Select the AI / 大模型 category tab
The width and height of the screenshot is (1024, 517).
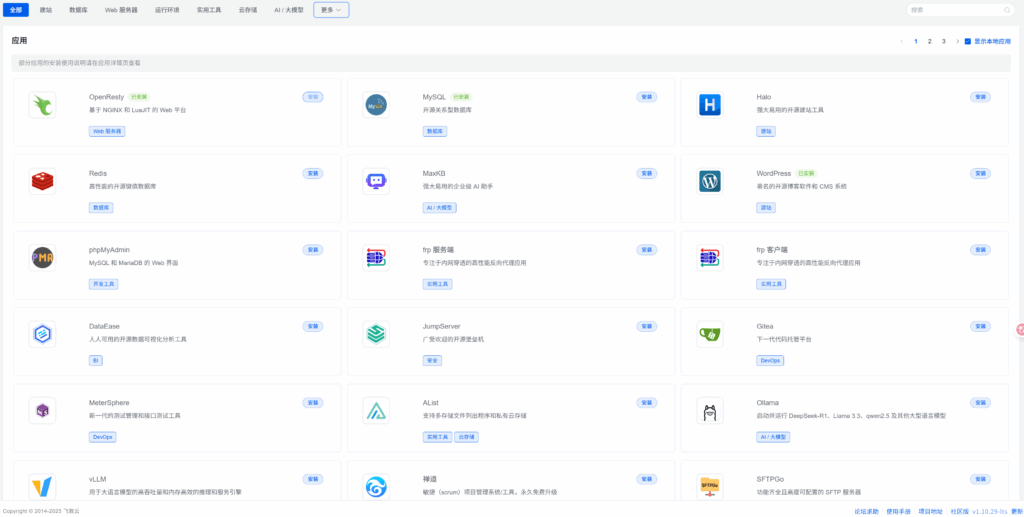(289, 10)
